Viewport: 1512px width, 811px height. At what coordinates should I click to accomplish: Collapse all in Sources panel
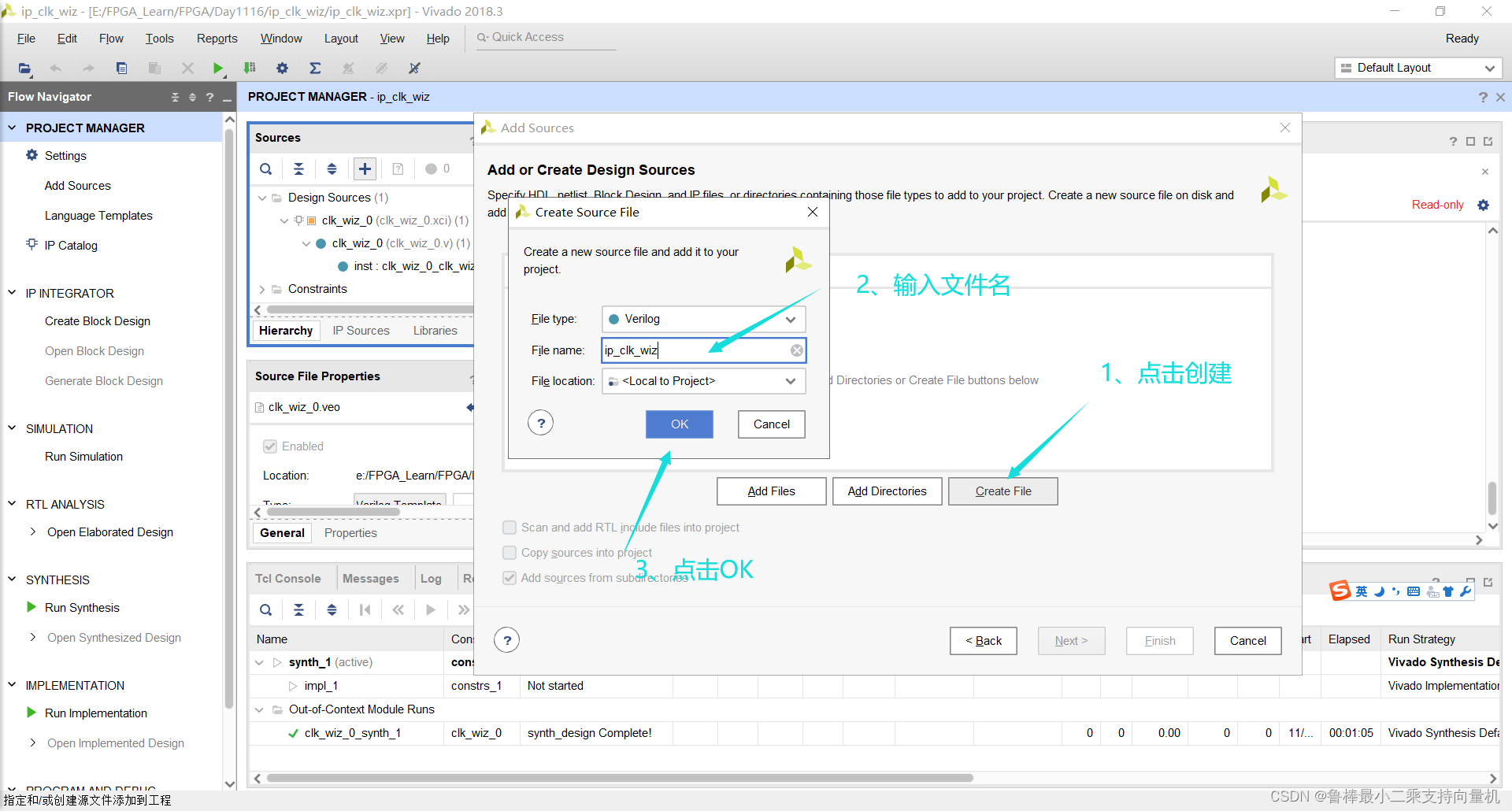[x=298, y=168]
